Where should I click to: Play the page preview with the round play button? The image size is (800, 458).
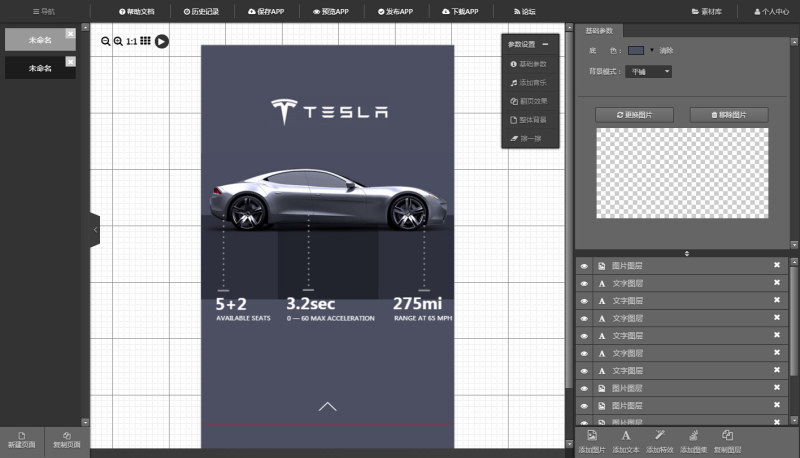tap(162, 41)
